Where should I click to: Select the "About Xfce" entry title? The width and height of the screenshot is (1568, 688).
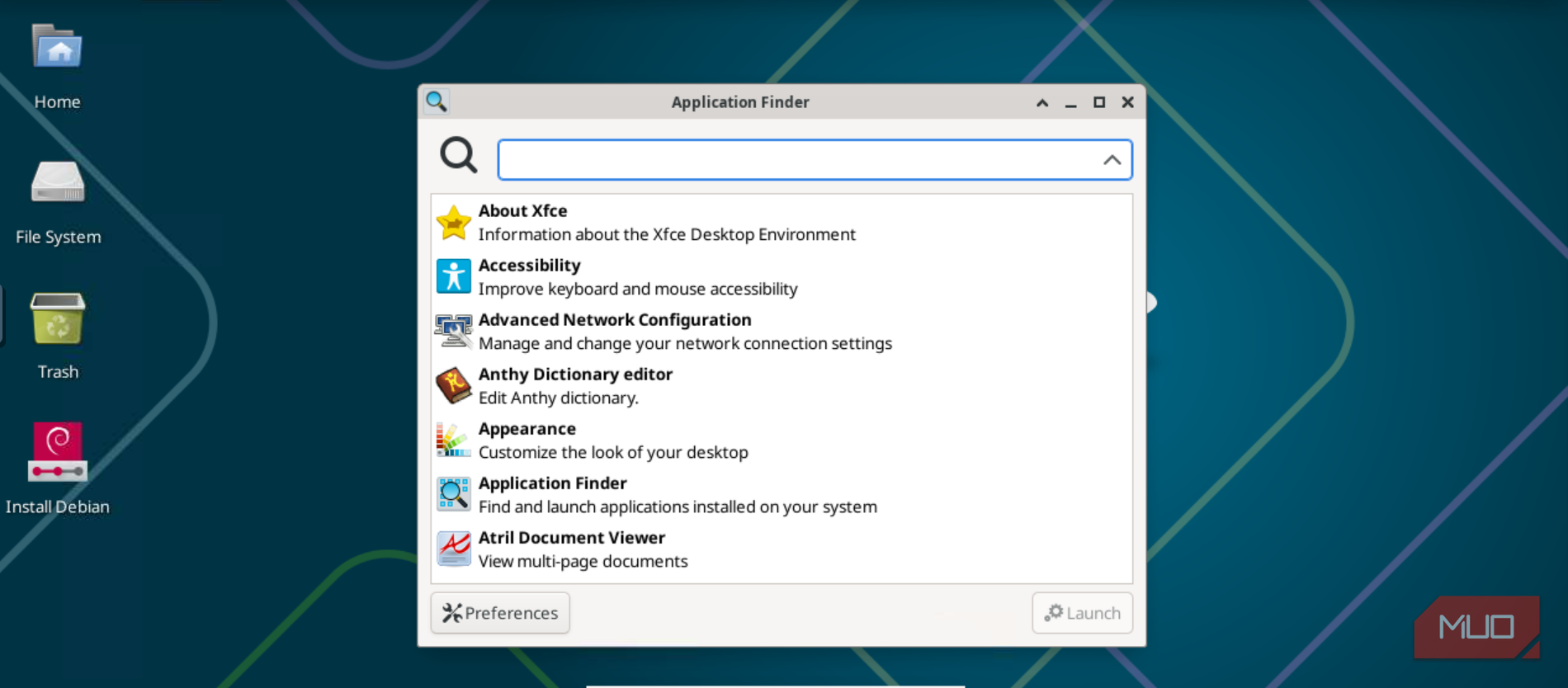522,211
